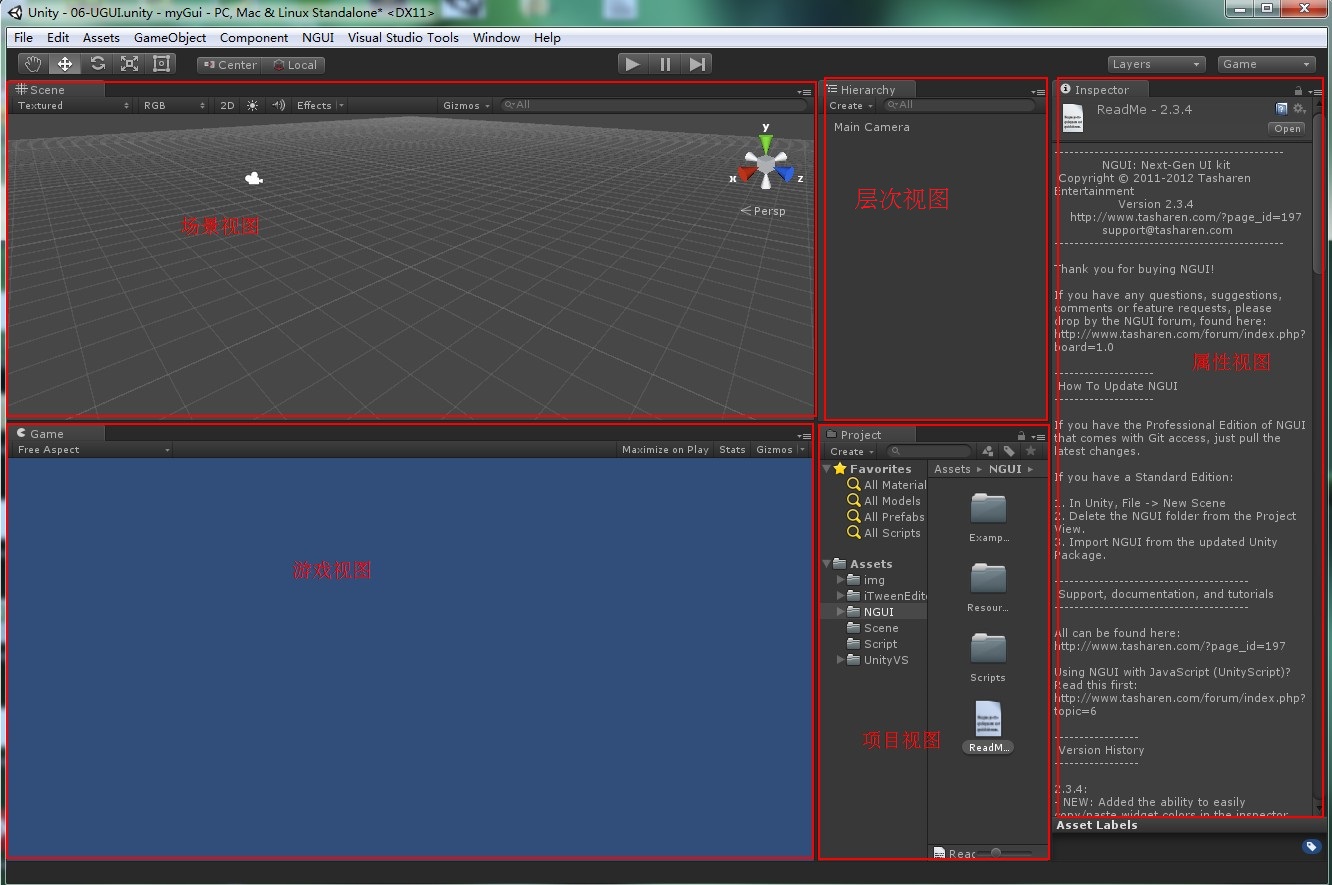Screen dimensions: 1332x885
Task: Open the GameObject menu
Action: pos(170,37)
